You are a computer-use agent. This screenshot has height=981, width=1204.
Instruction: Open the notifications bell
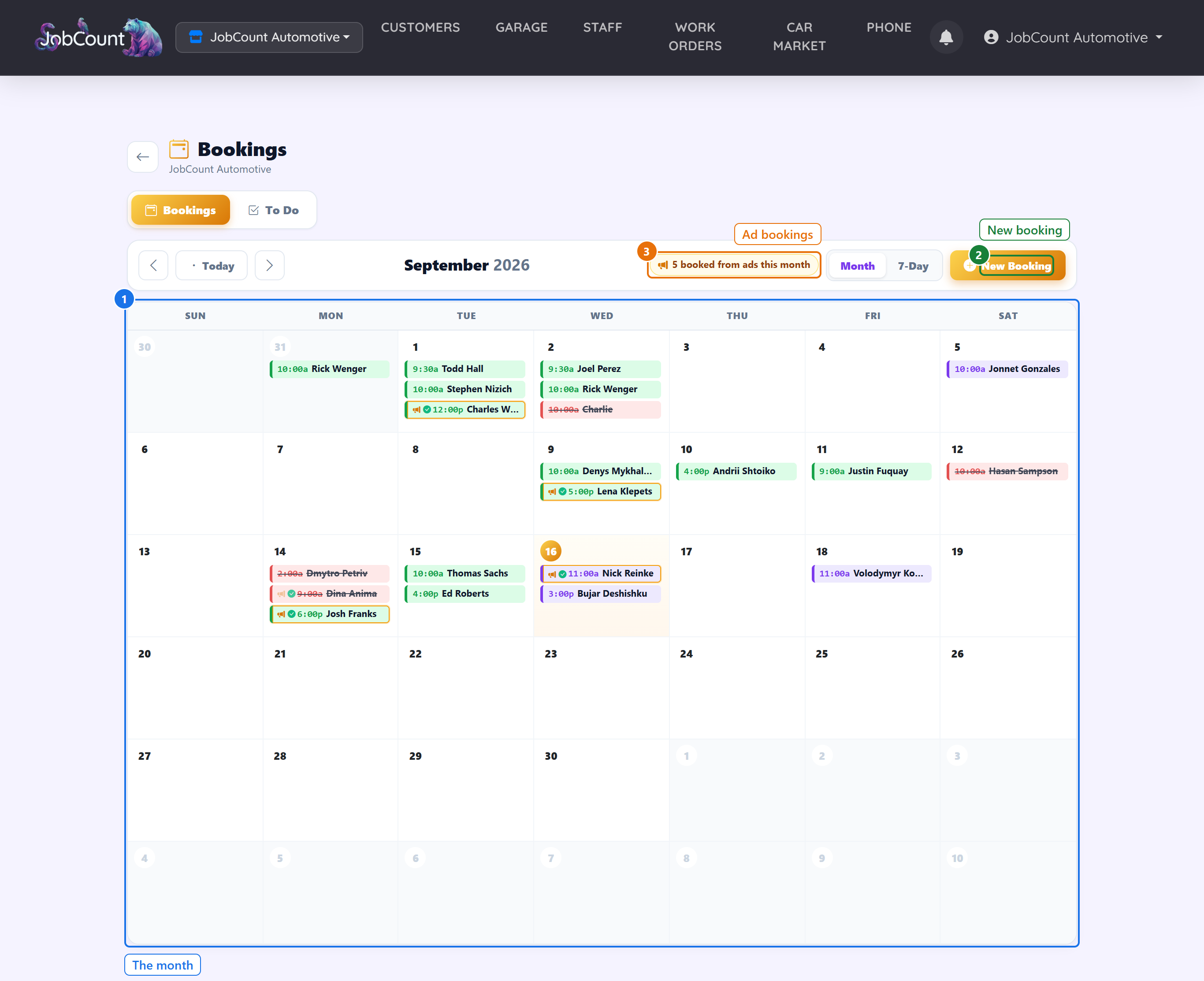946,37
